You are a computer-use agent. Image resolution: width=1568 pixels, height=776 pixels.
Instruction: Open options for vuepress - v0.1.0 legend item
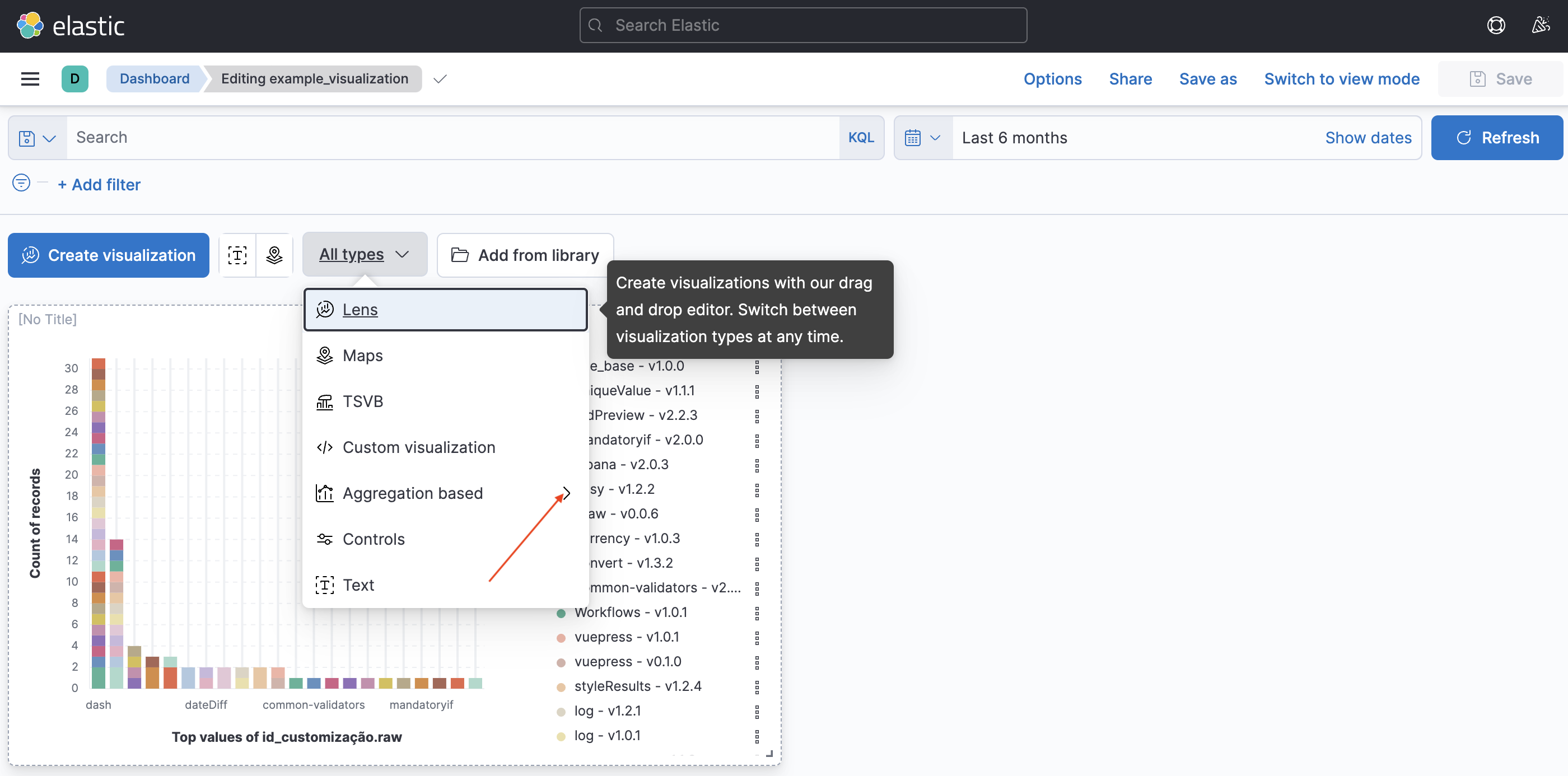click(757, 662)
